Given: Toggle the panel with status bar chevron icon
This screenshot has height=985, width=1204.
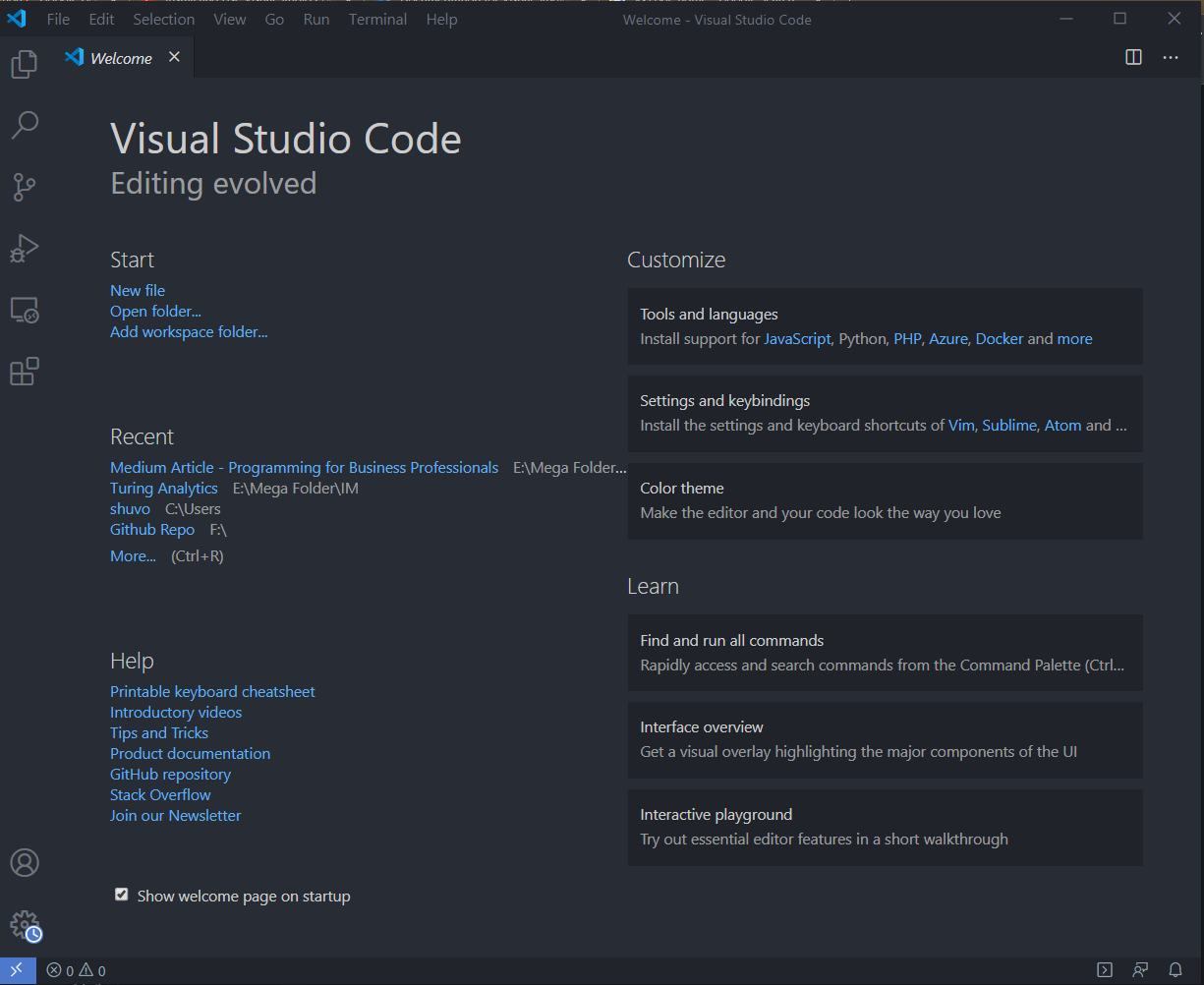Looking at the screenshot, I should 1104,969.
